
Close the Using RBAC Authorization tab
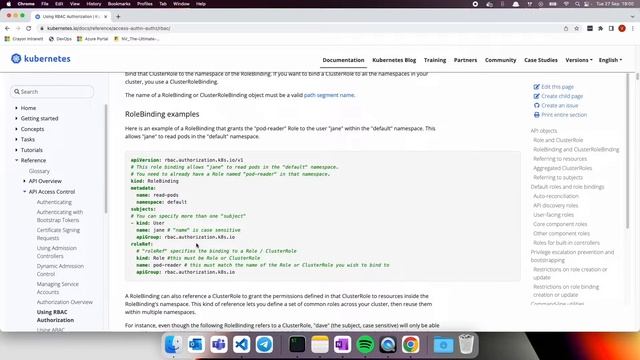(106, 17)
